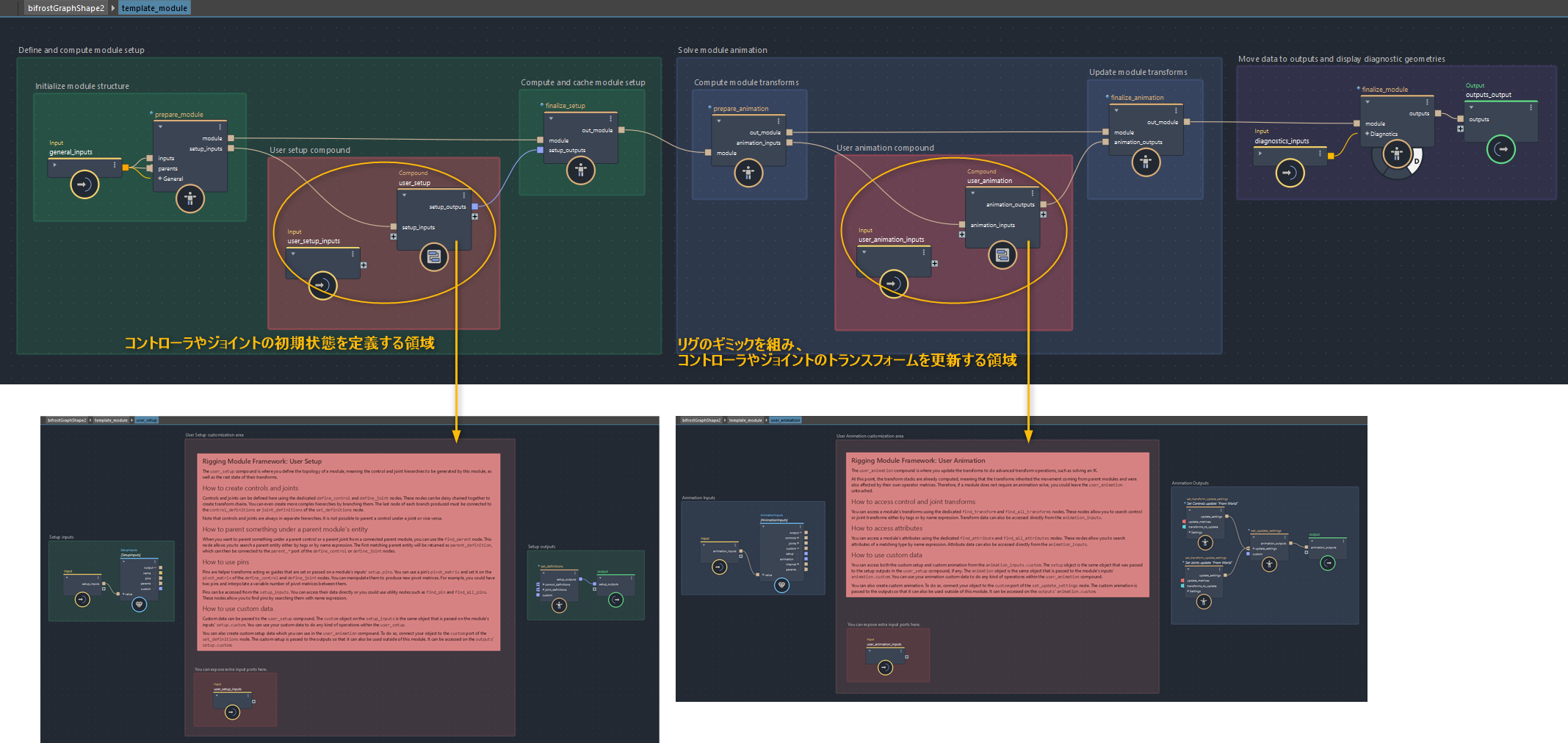Collapse finalize_animation using its header triangle
1568x743 pixels.
point(1116,111)
